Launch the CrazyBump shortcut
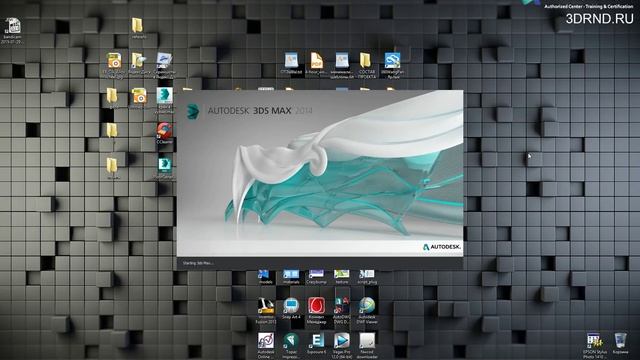Screen dimensions: 640x360 [316, 277]
